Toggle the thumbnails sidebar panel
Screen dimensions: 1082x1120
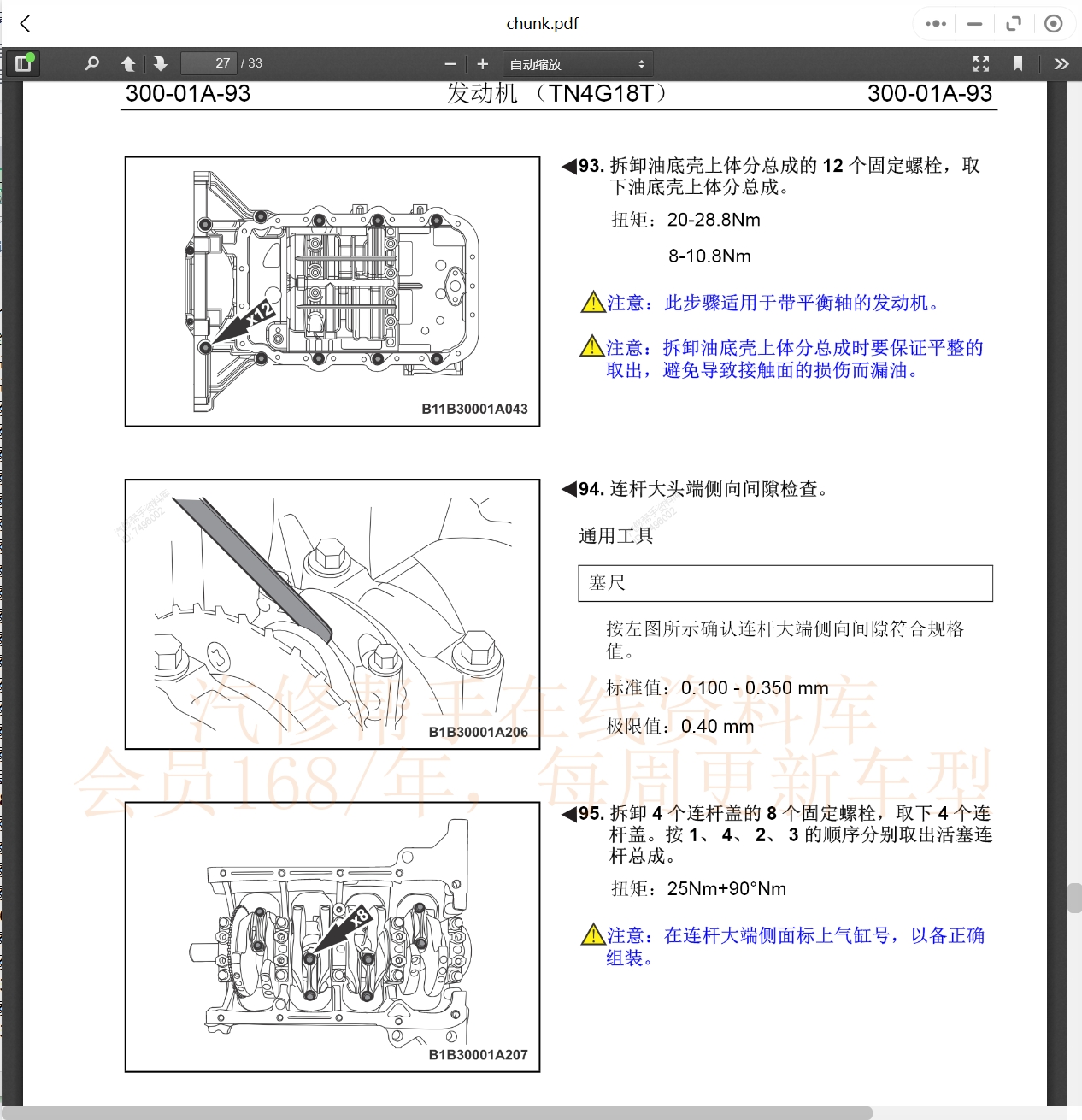[23, 63]
